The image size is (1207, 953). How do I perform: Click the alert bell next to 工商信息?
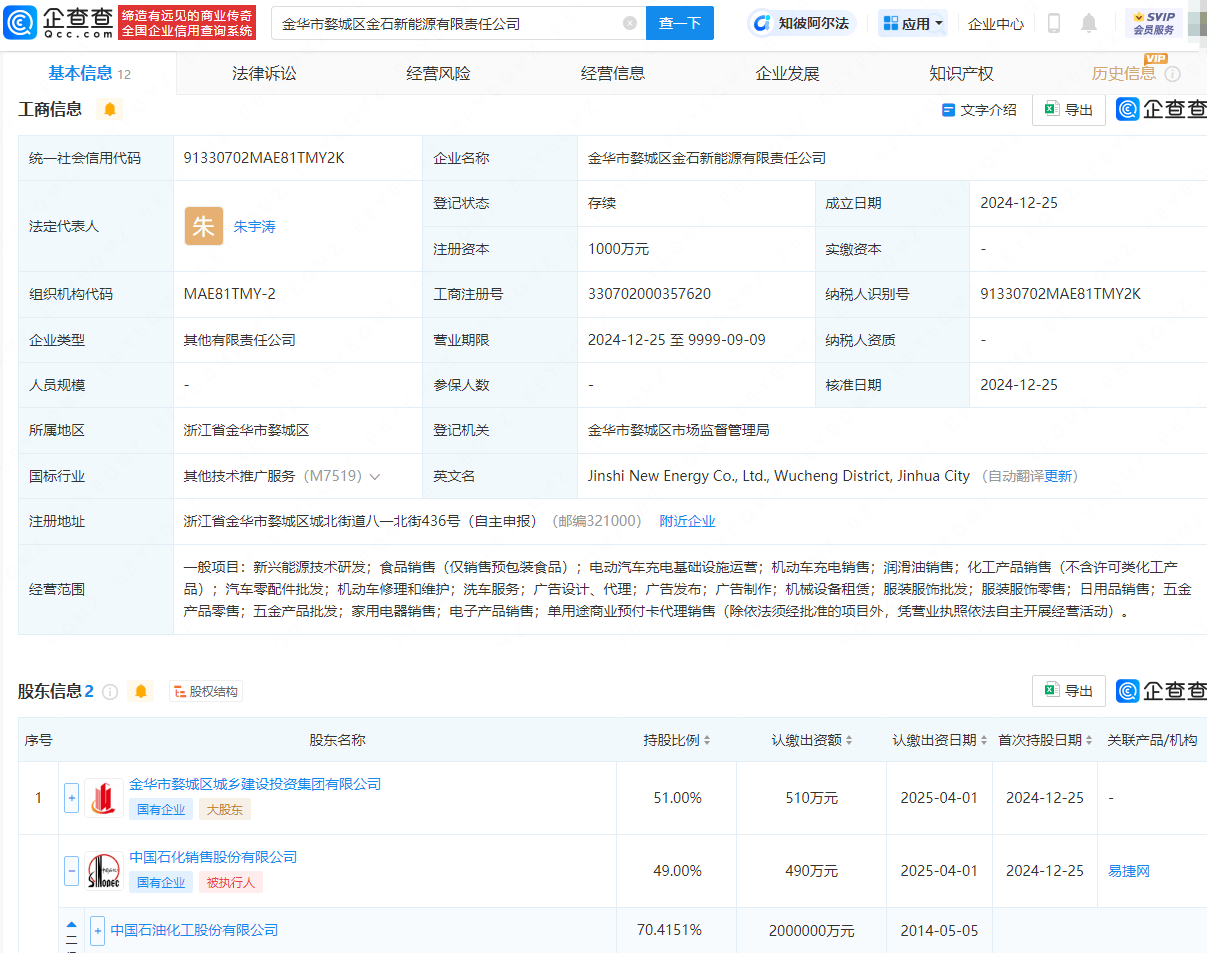tap(110, 109)
